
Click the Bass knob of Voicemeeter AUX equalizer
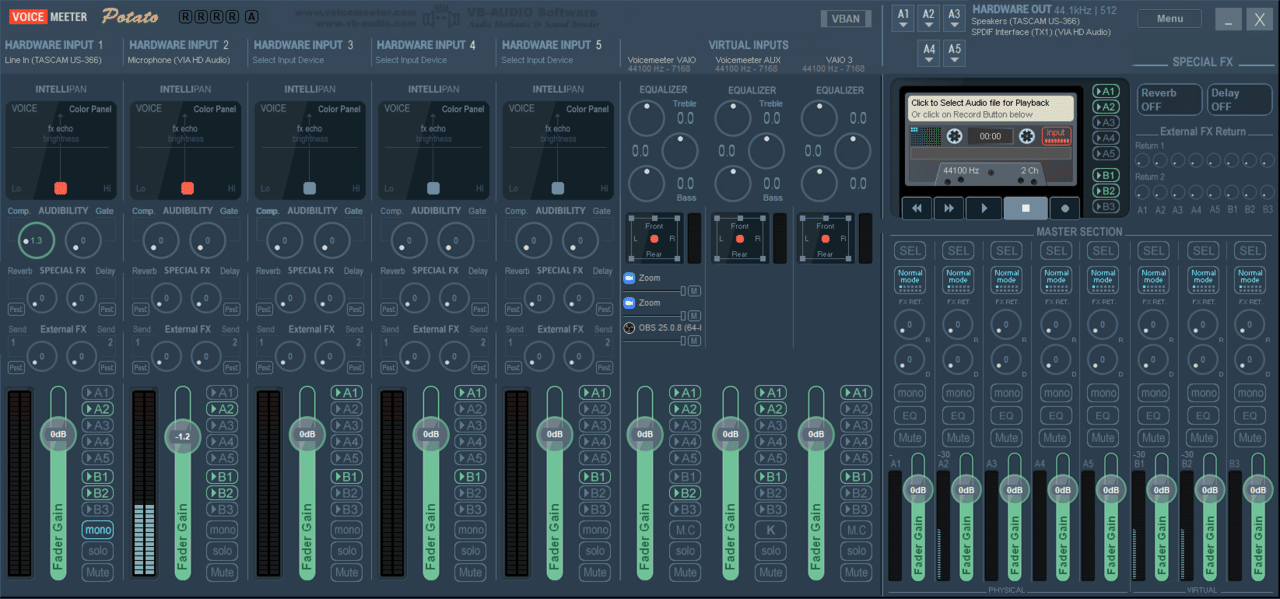732,184
